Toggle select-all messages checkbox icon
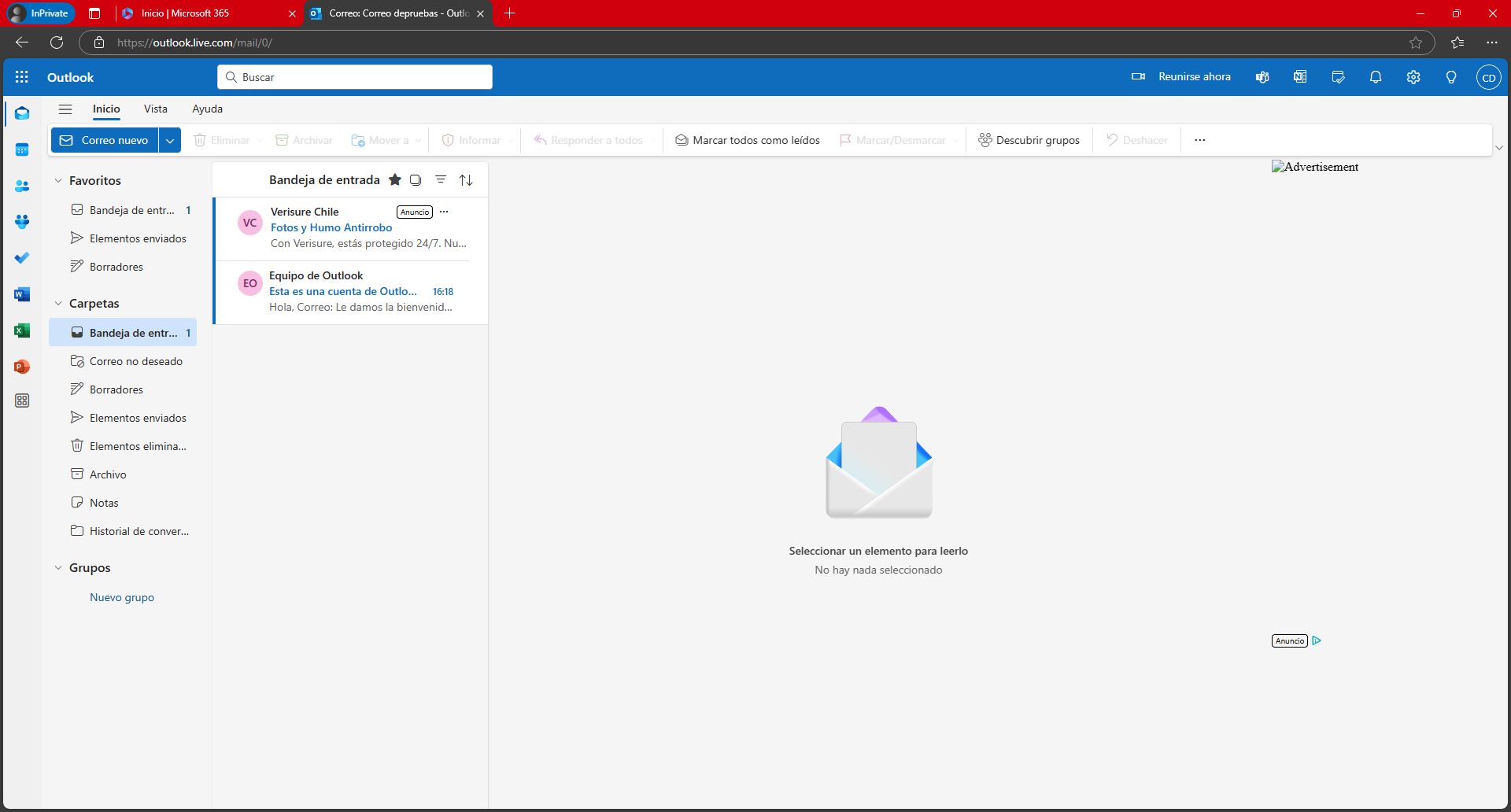The height and width of the screenshot is (812, 1511). point(416,180)
